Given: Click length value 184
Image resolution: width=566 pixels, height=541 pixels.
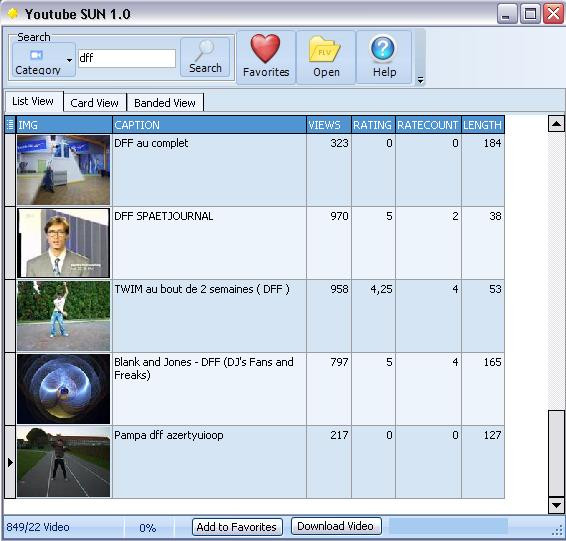Looking at the screenshot, I should click(x=492, y=143).
